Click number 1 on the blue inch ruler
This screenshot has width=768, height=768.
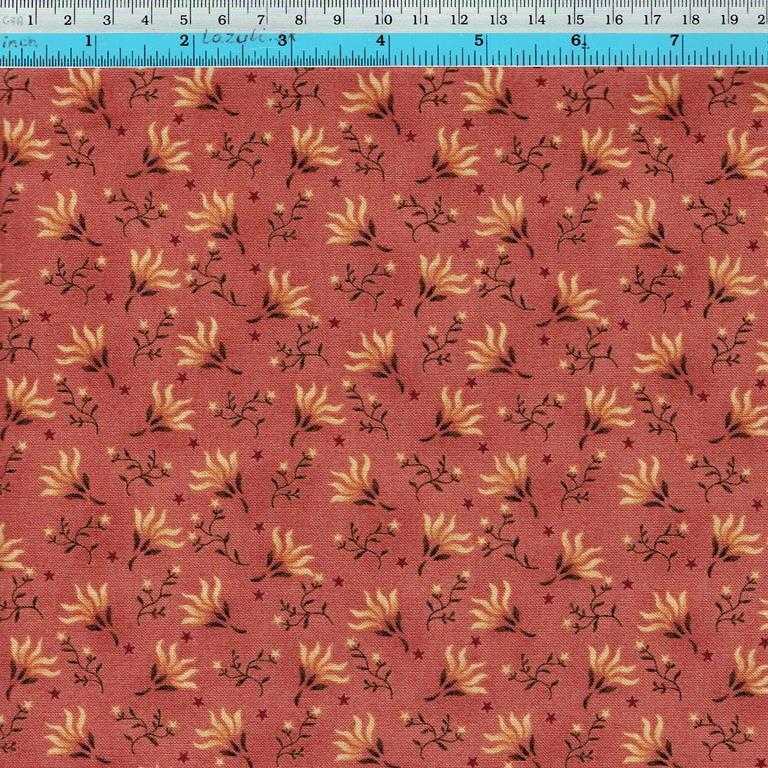point(88,41)
